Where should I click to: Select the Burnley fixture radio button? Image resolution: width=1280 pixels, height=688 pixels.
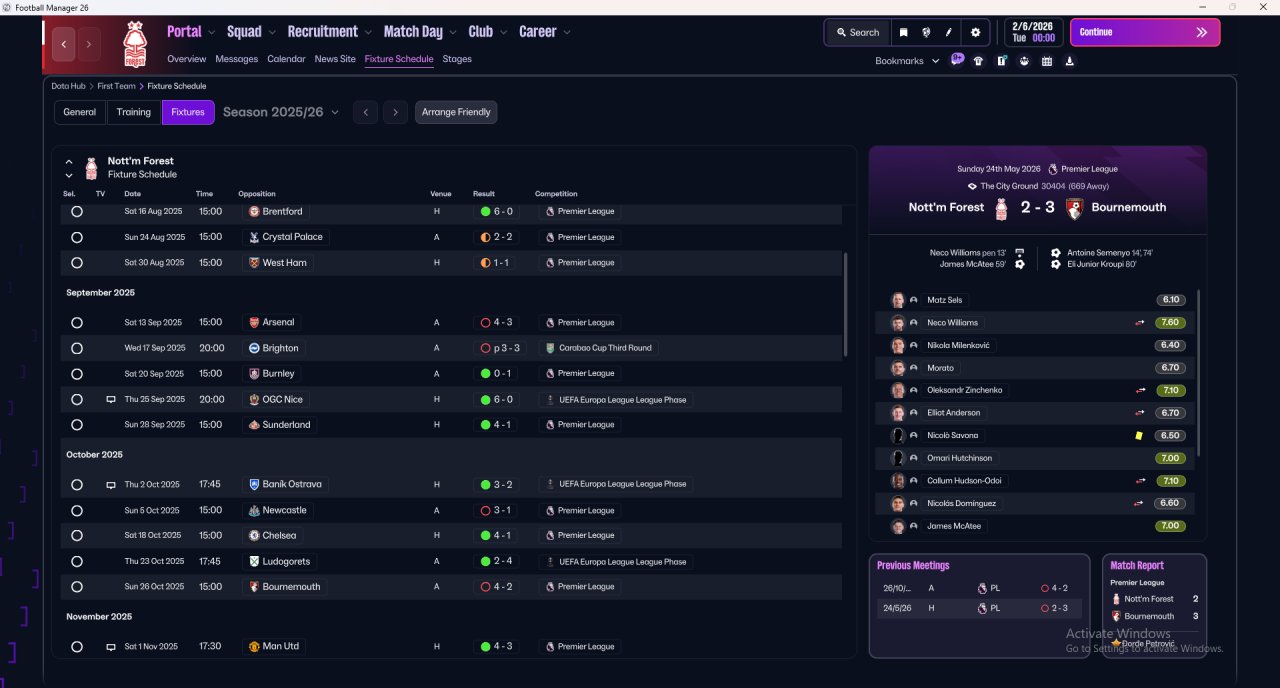point(77,374)
